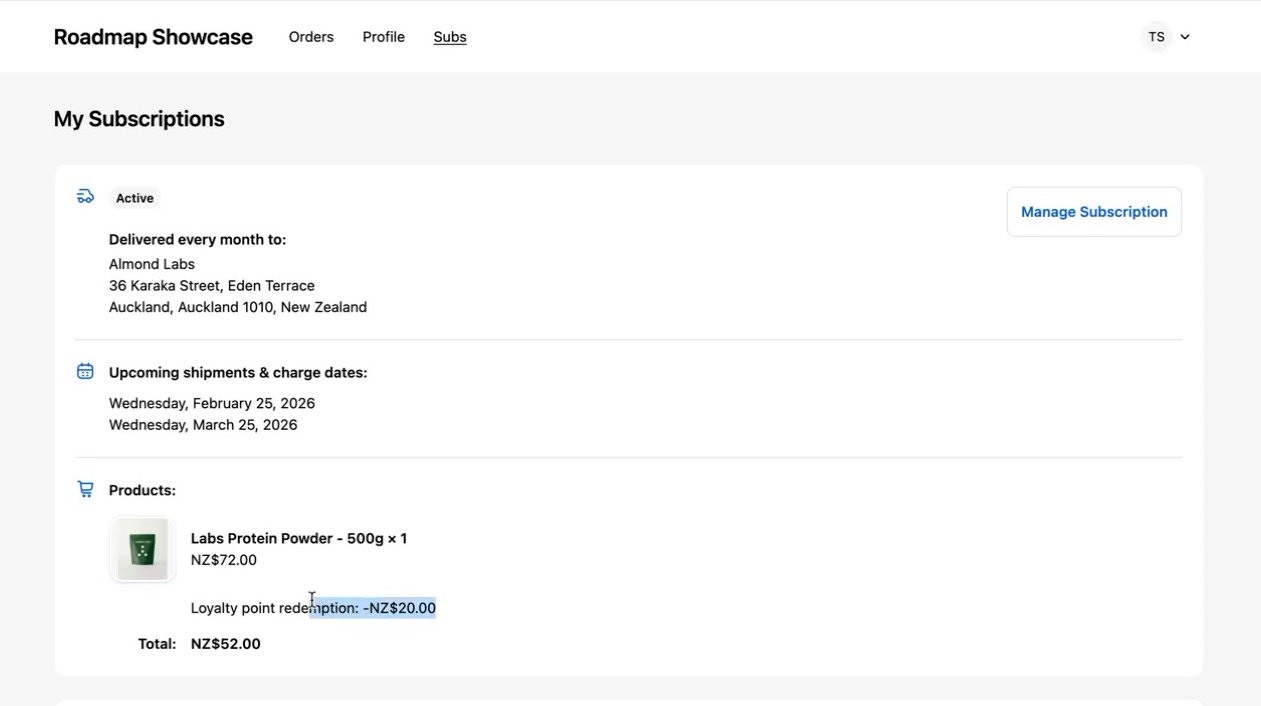Click the My Subscriptions heading
Screen dimensions: 1261x706
139,119
